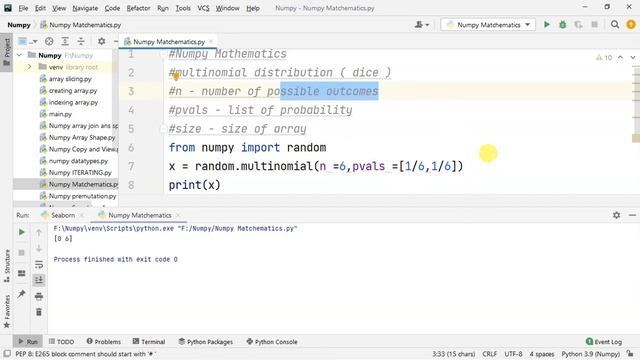Toggle Favorites tool window sidebar button

tap(7, 311)
